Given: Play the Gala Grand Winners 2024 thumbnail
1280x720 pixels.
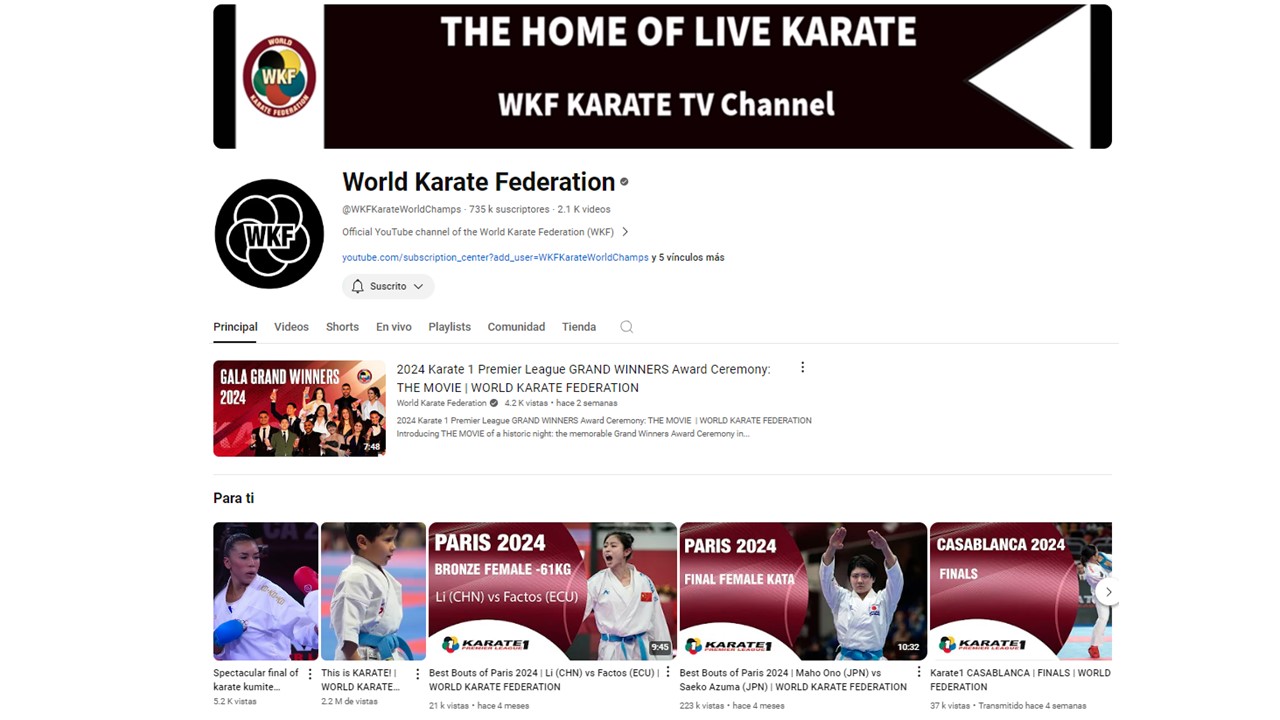Looking at the screenshot, I should 299,408.
